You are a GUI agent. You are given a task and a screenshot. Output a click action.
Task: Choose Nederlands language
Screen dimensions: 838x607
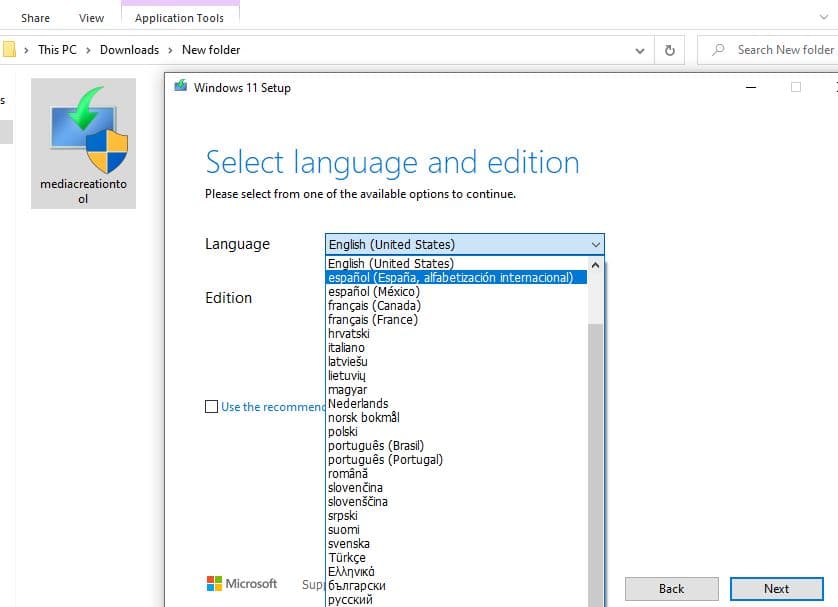(x=456, y=403)
